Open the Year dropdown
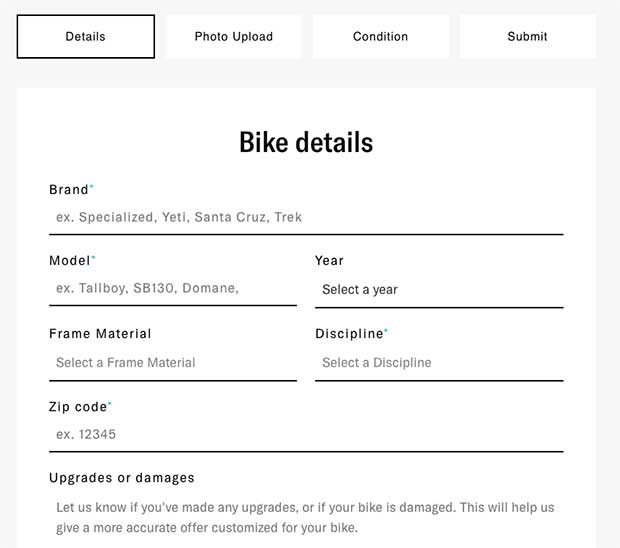Viewport: 620px width, 548px height. pyautogui.click(x=439, y=290)
